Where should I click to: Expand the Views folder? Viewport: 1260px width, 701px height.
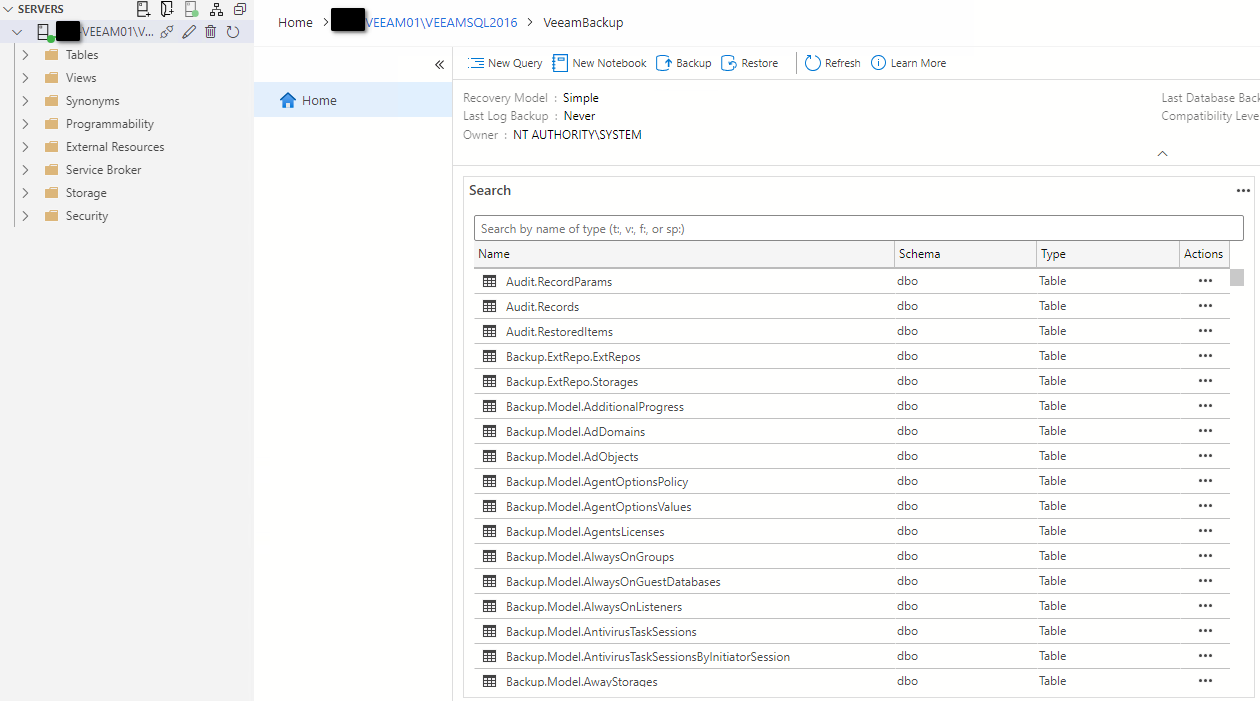coord(26,78)
